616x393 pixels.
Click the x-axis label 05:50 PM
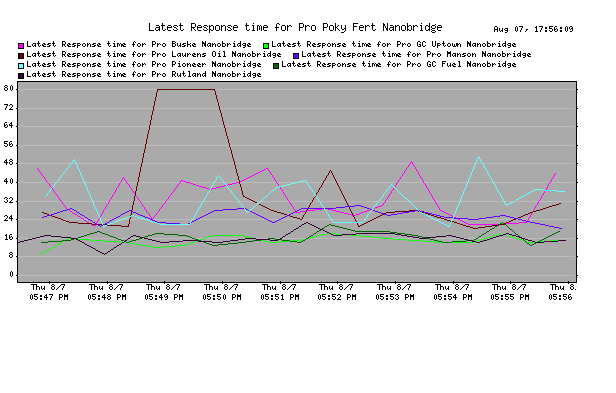tap(222, 297)
